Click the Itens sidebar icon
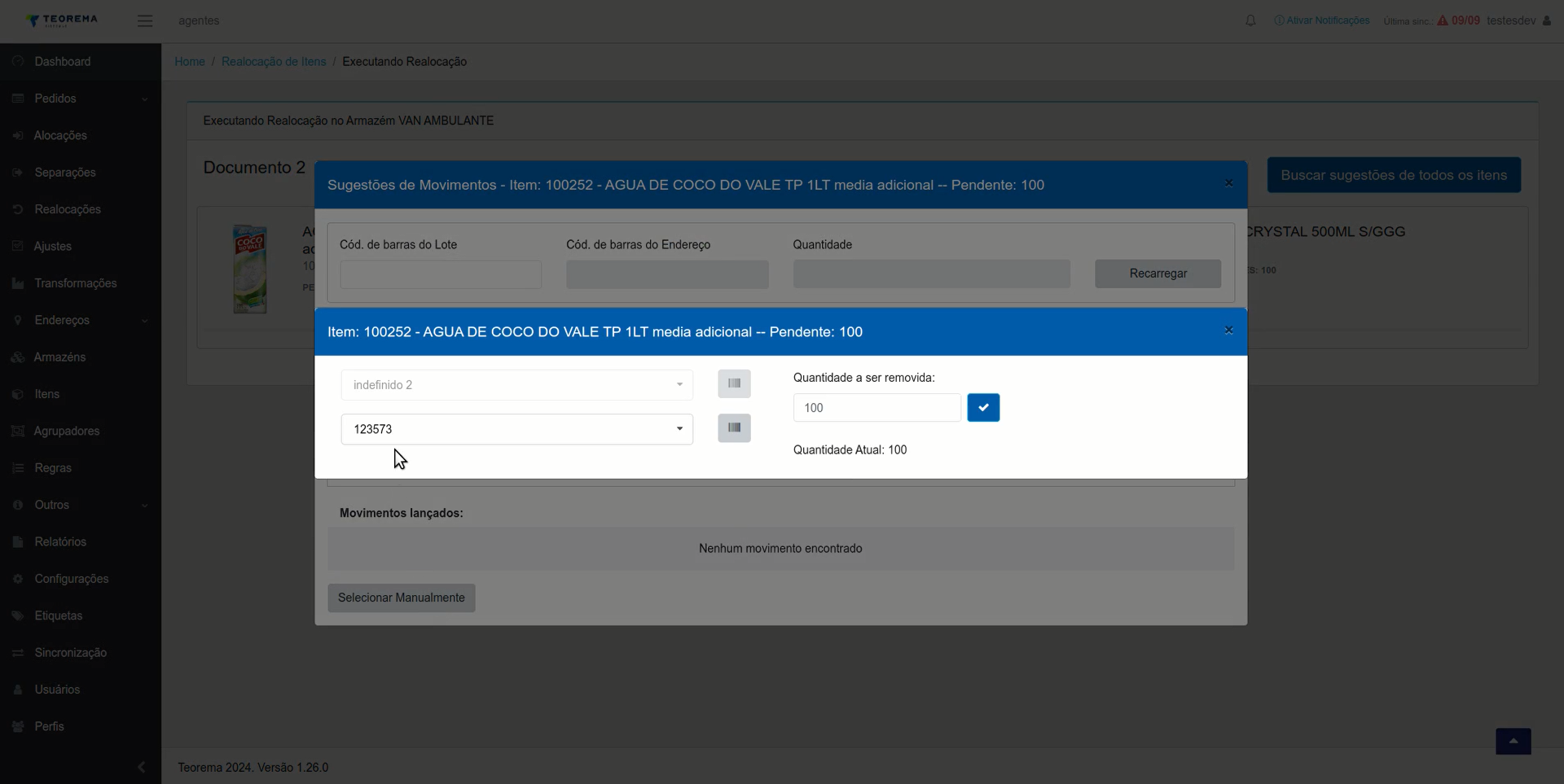The height and width of the screenshot is (784, 1564). click(x=18, y=394)
